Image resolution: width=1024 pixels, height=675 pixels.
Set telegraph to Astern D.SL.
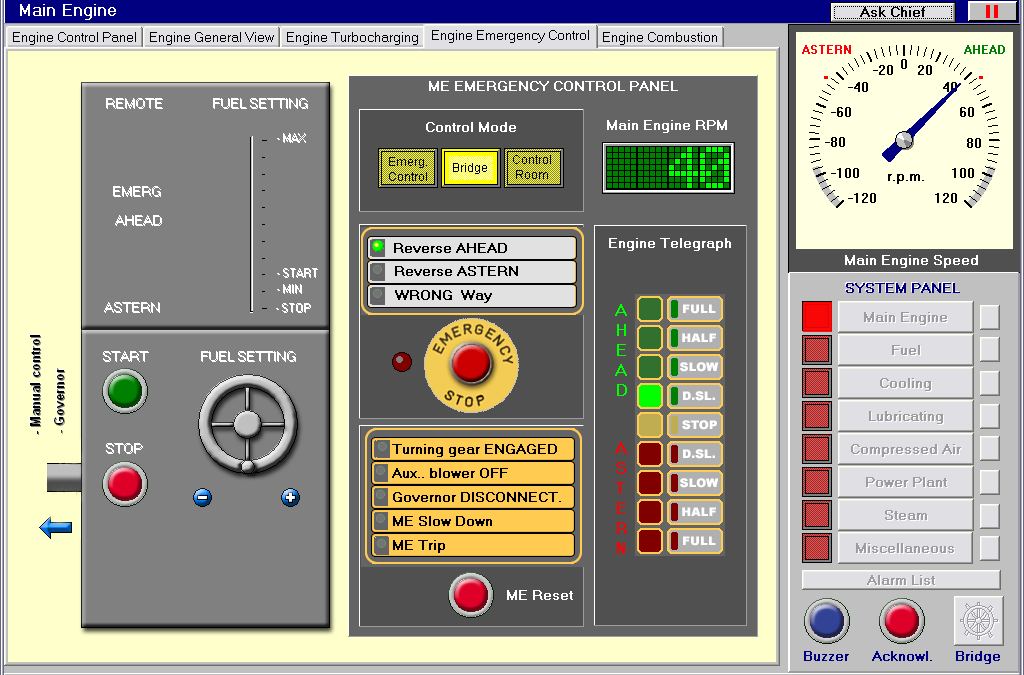[695, 454]
